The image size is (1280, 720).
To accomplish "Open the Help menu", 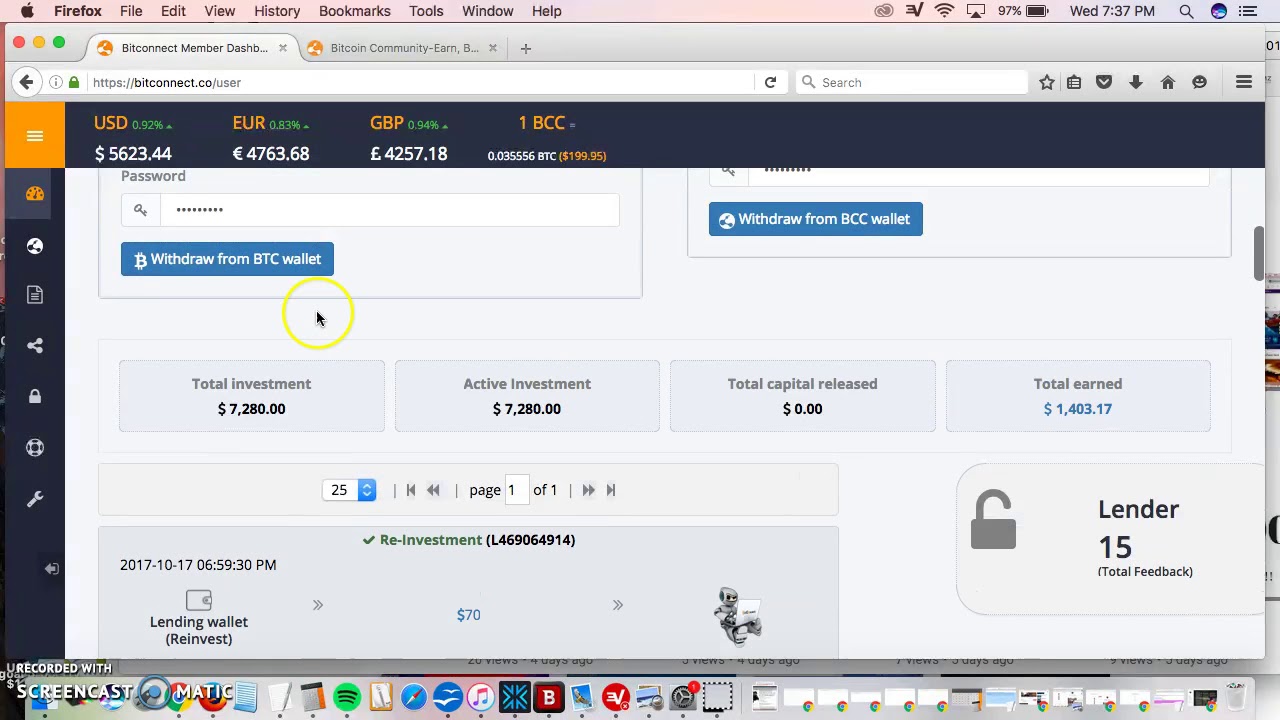I will [x=546, y=11].
